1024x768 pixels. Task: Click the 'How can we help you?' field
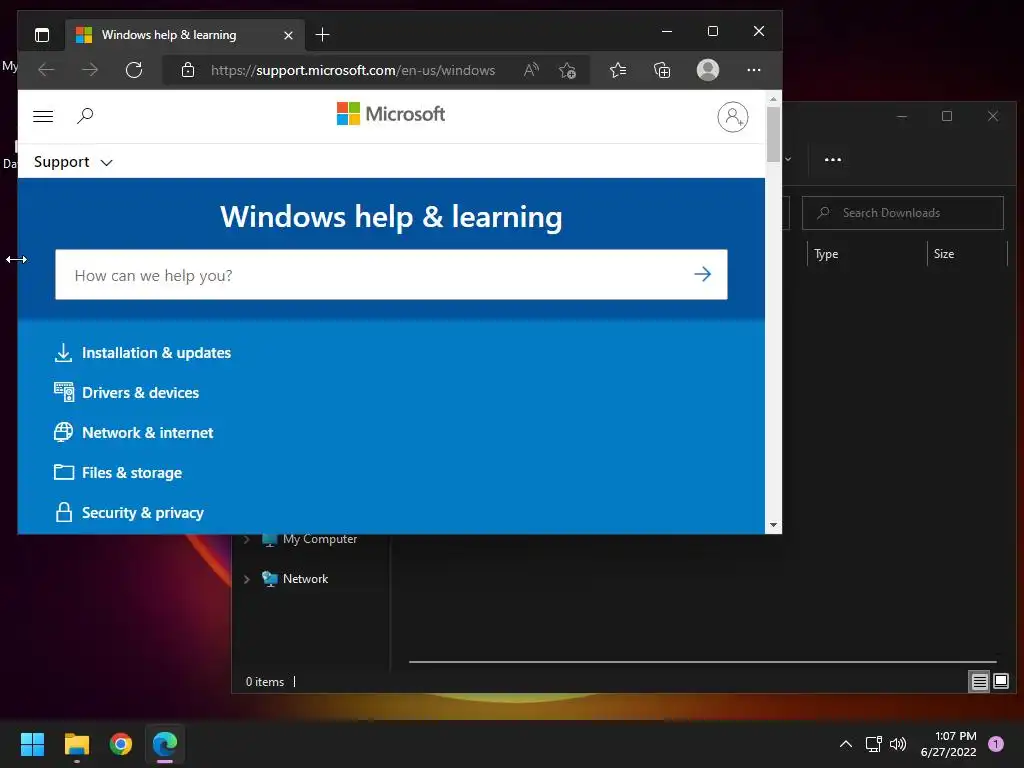(372, 275)
